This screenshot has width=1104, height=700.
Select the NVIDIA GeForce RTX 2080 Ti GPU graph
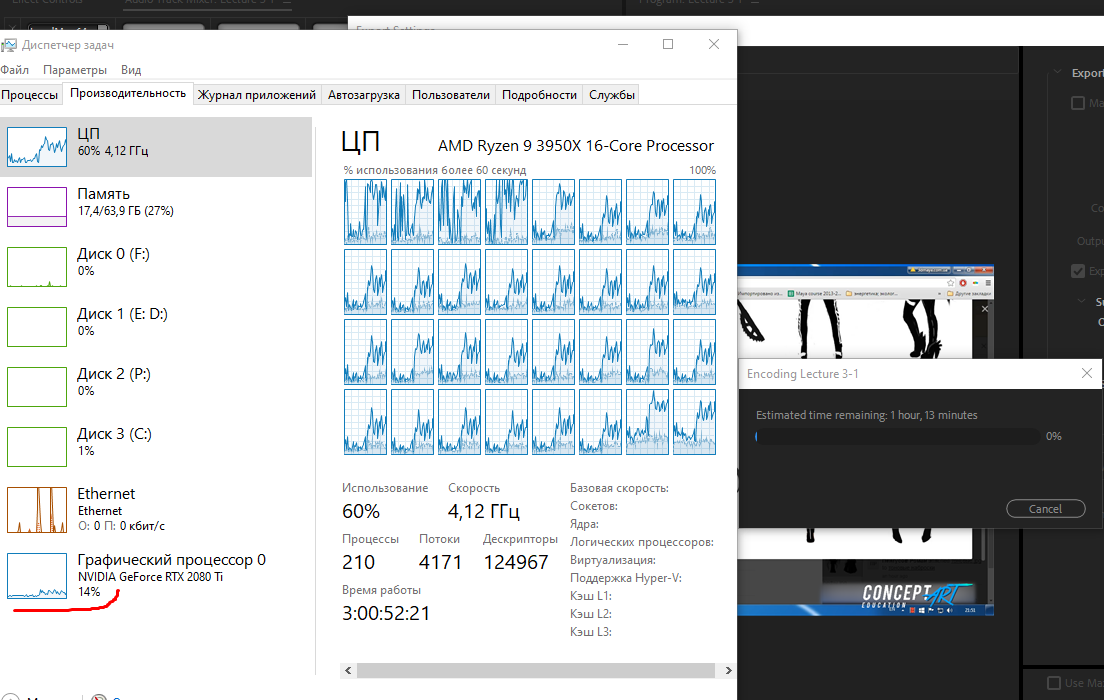coord(37,576)
